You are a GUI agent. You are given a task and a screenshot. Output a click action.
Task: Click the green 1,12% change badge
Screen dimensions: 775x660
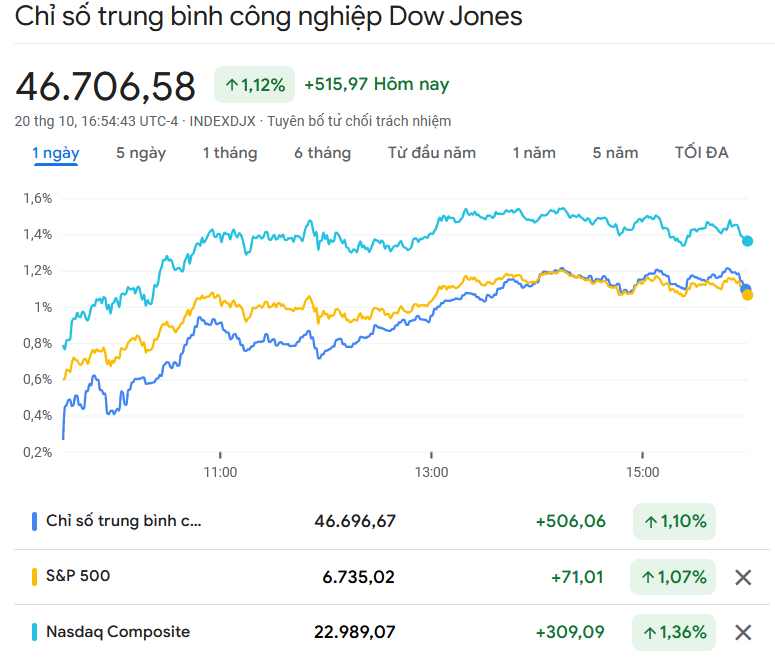(x=254, y=85)
